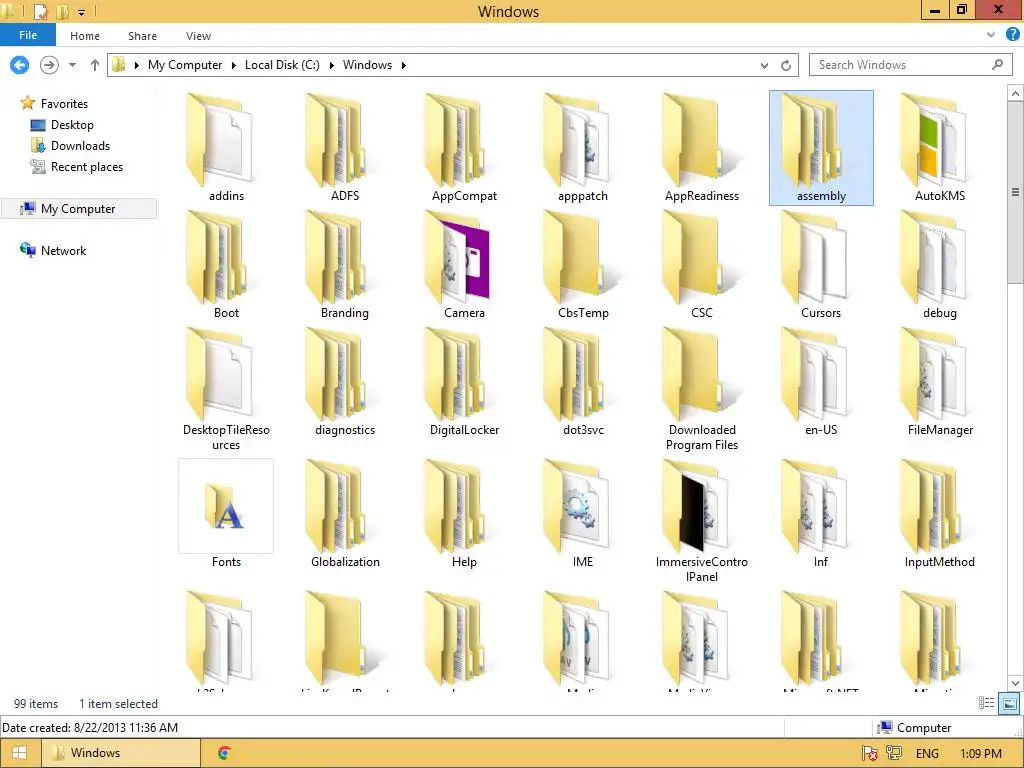
Task: Select the debug folder
Action: (940, 264)
